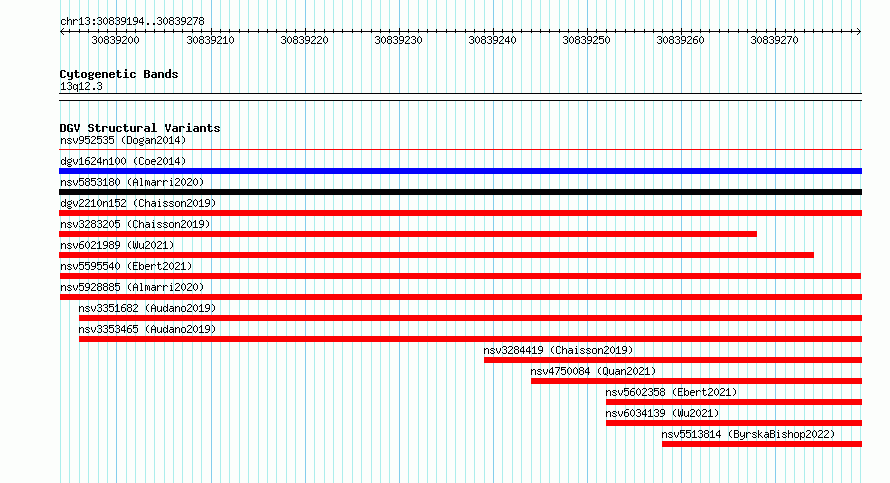Screen dimensions: 890x483
Task: Click the blue dgv1624n100 variant bar
Action: coord(460,171)
